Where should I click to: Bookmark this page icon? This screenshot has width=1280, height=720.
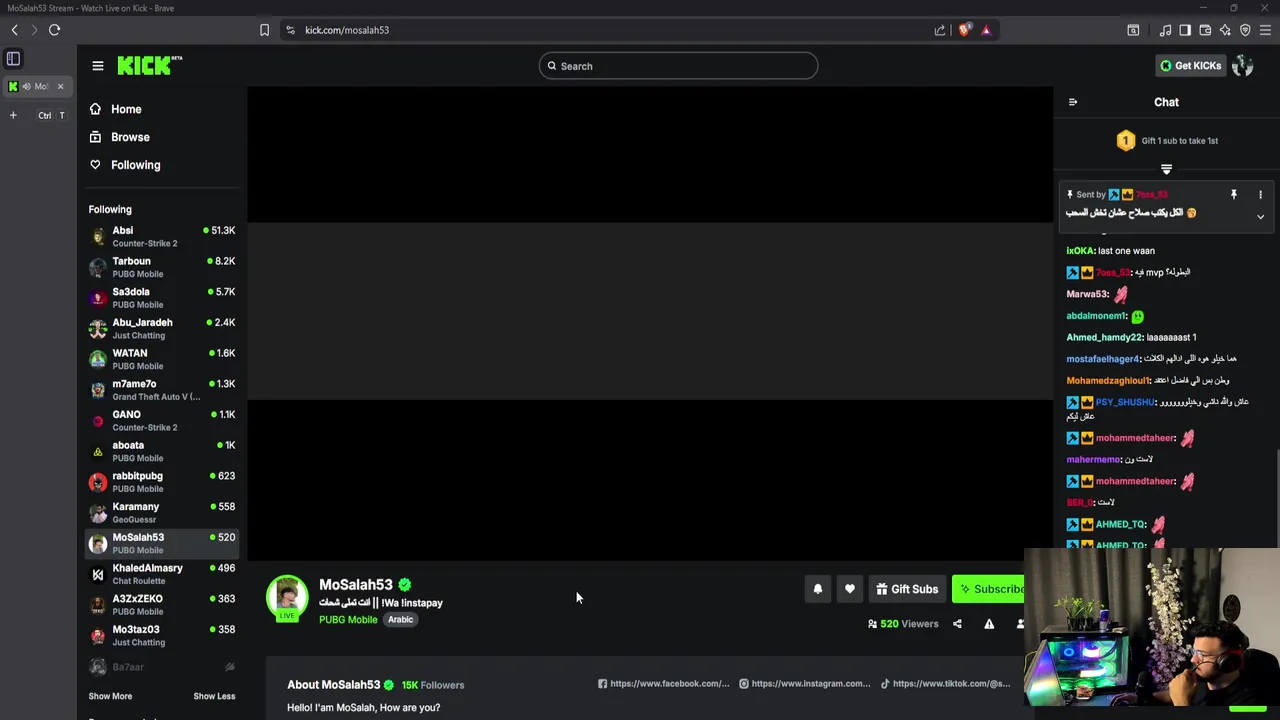tap(264, 30)
